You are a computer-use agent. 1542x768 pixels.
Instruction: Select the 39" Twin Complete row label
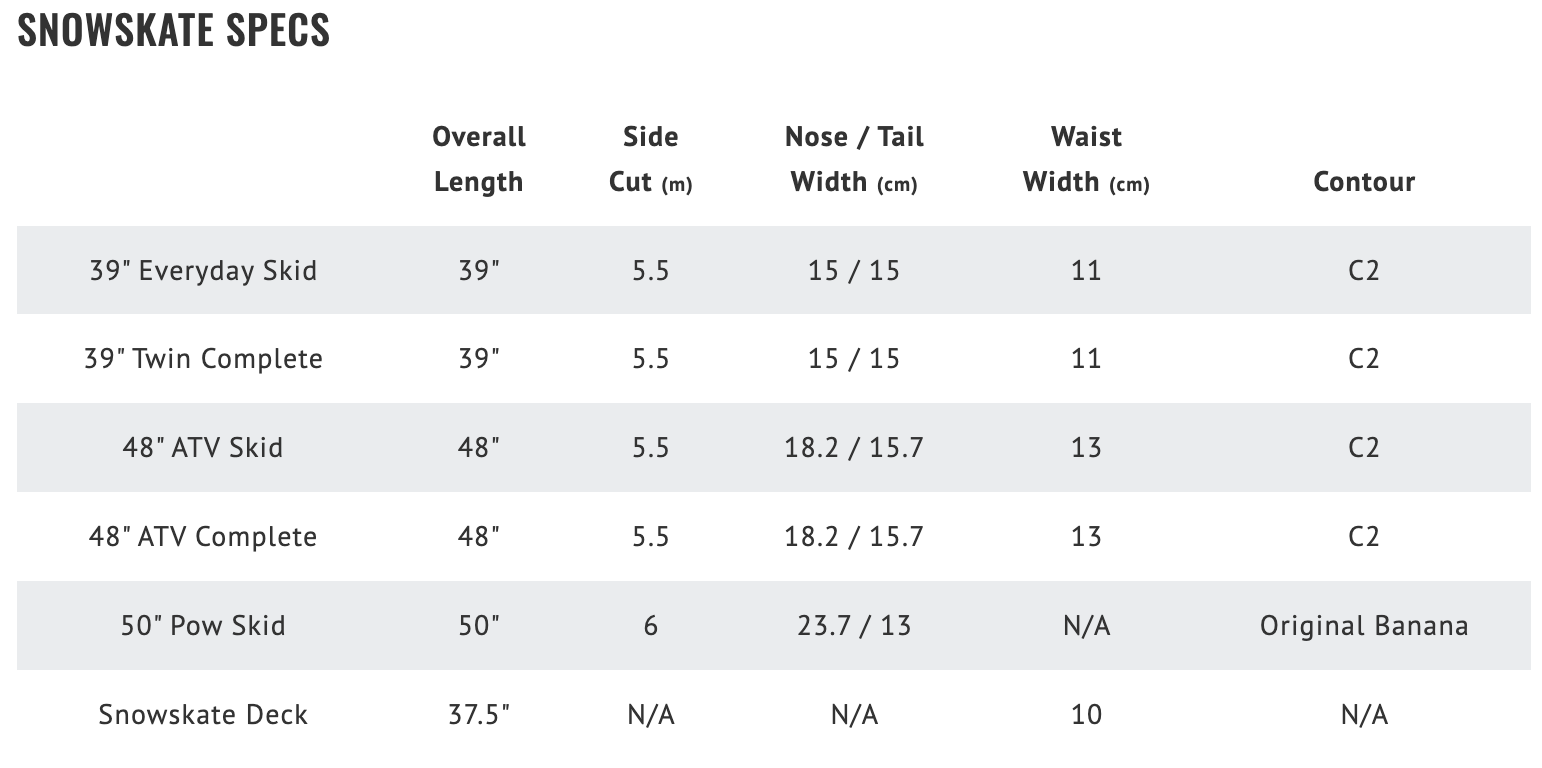point(203,359)
